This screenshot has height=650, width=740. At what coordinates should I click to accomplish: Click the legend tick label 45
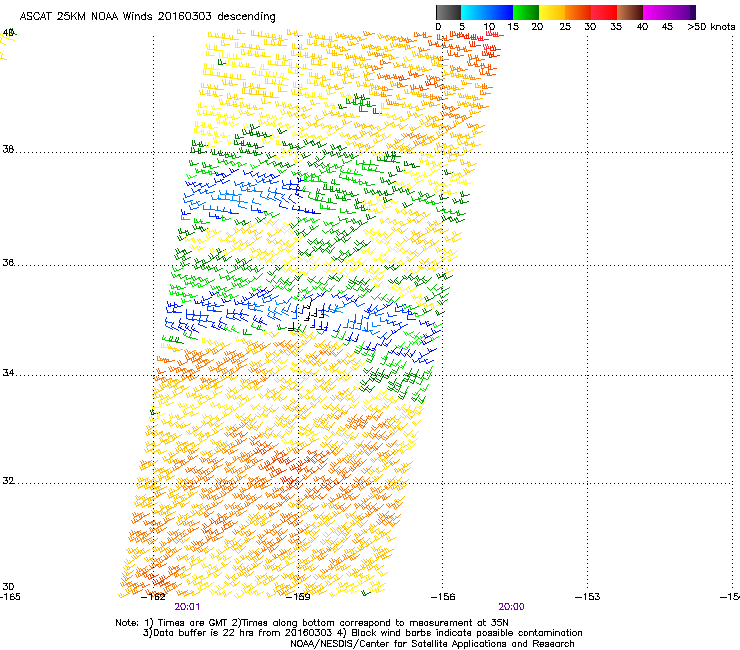pos(667,27)
